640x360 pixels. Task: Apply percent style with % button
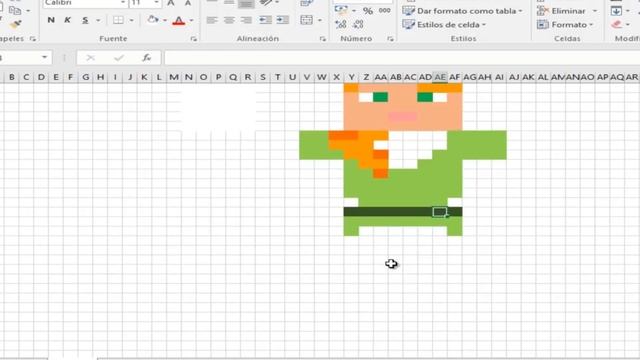[x=368, y=11]
